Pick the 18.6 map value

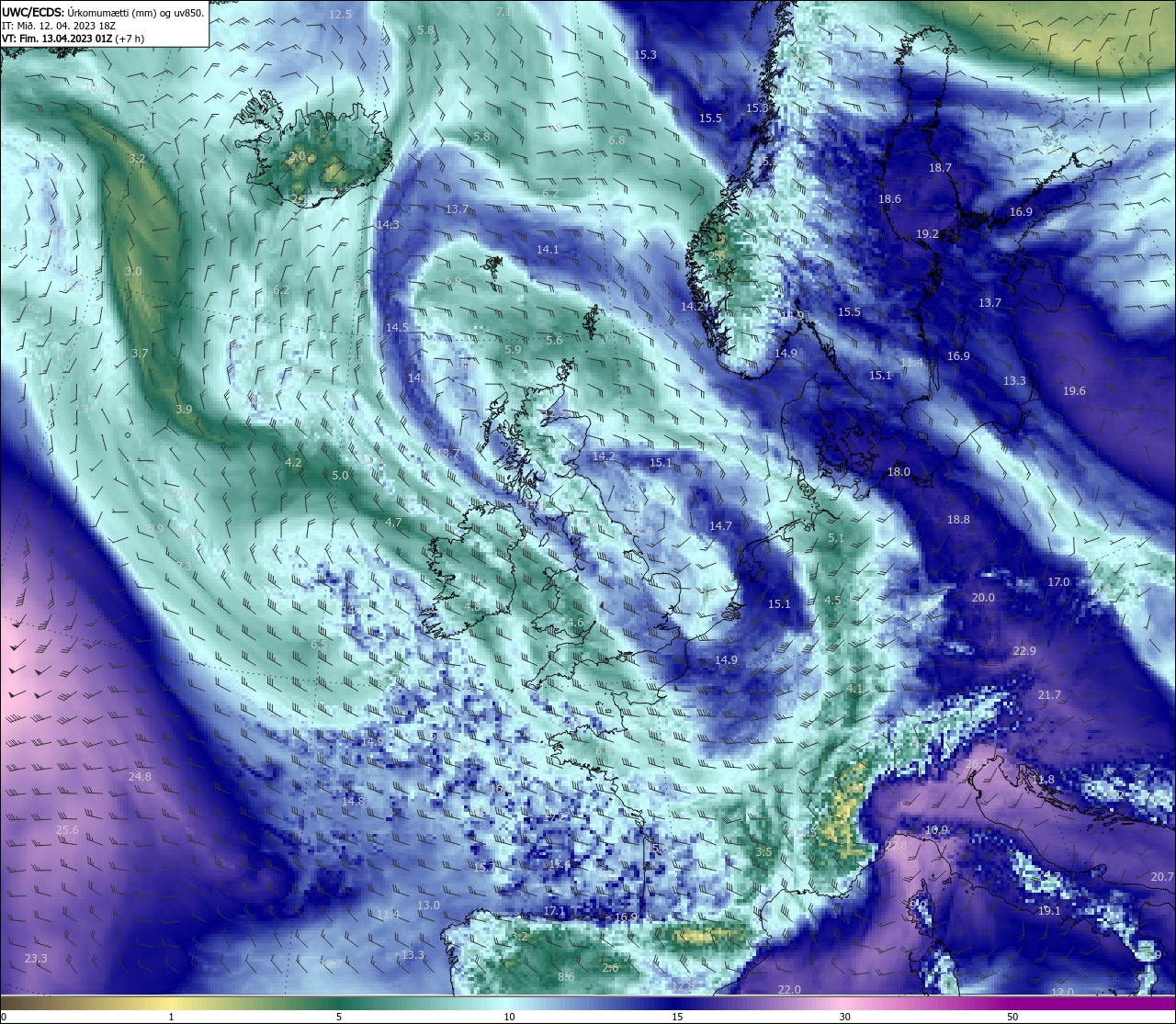889,199
